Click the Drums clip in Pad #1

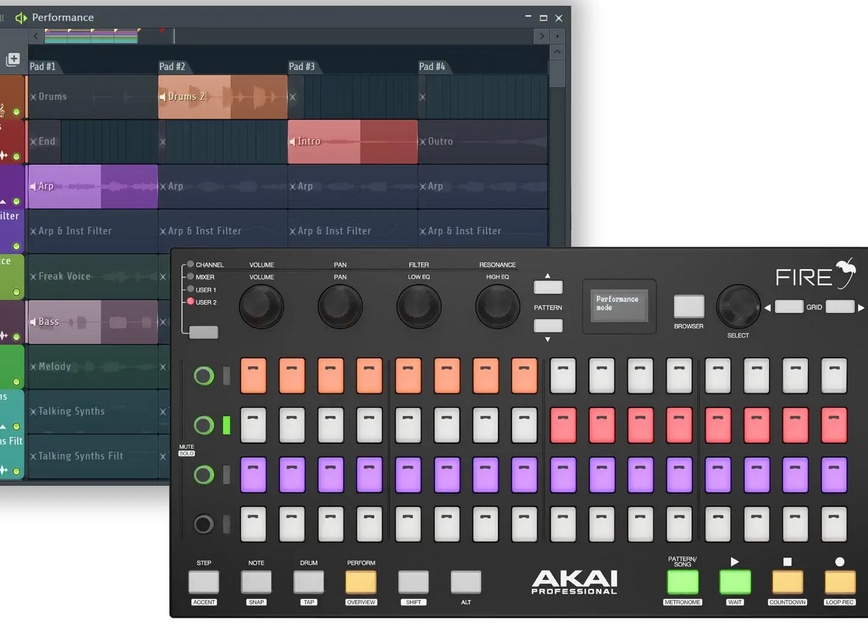tap(92, 97)
